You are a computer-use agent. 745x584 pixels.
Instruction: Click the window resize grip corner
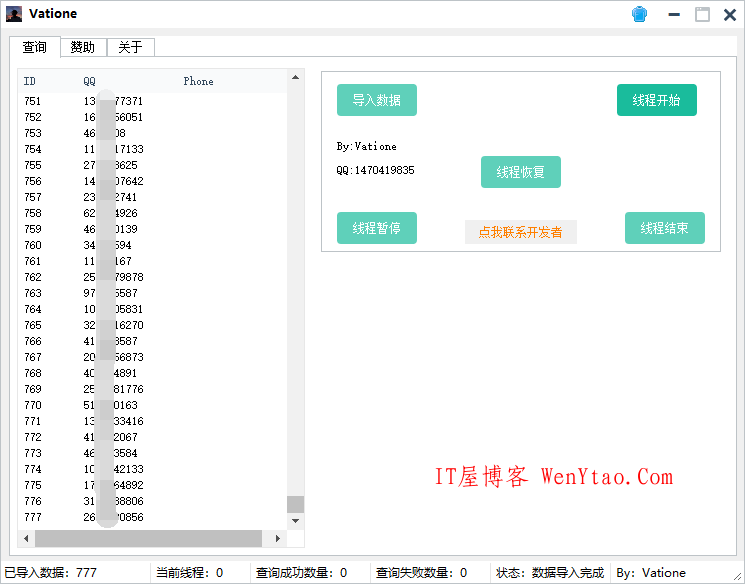737,576
